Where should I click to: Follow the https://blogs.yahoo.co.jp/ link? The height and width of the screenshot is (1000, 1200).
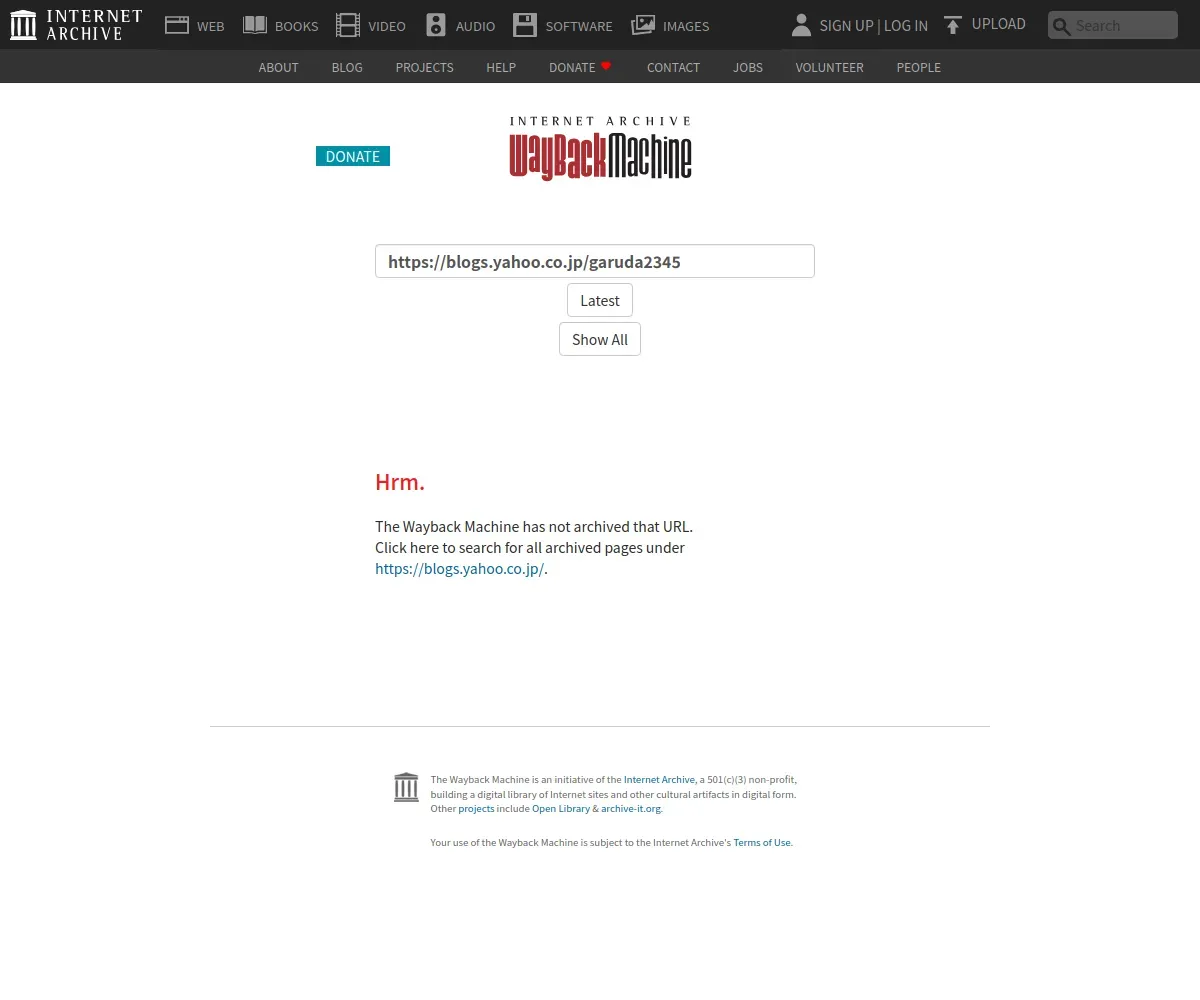coord(461,568)
